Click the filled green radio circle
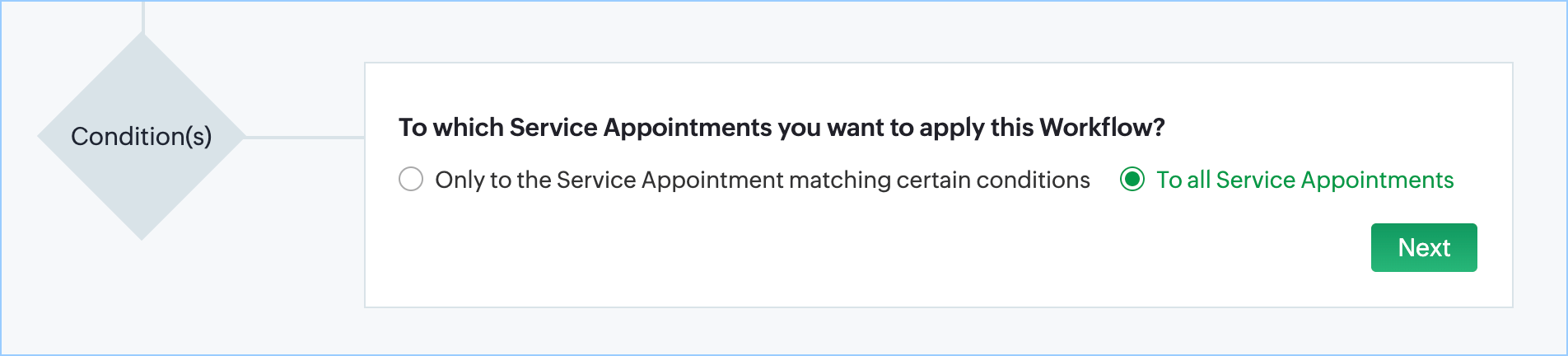Image resolution: width=1568 pixels, height=356 pixels. pyautogui.click(x=1132, y=179)
